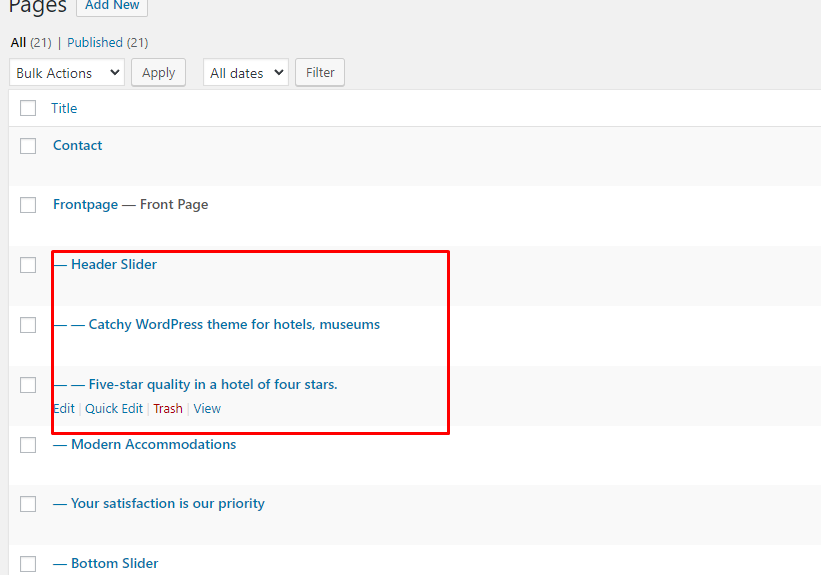Viewport: 821px width, 575px height.
Task: Toggle the select-all checkbox beside Title
Action: [x=28, y=108]
